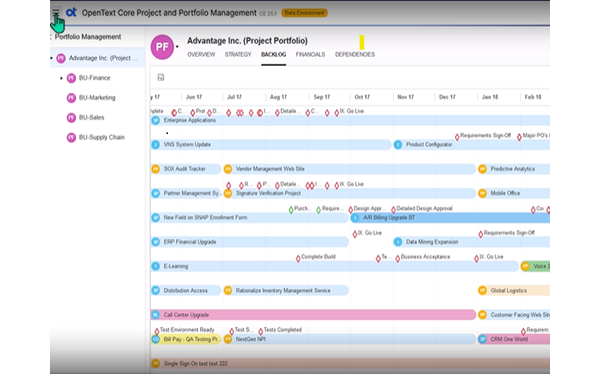Select BU-Finance in the portfolio tree
This screenshot has width=600, height=374.
pyautogui.click(x=95, y=78)
